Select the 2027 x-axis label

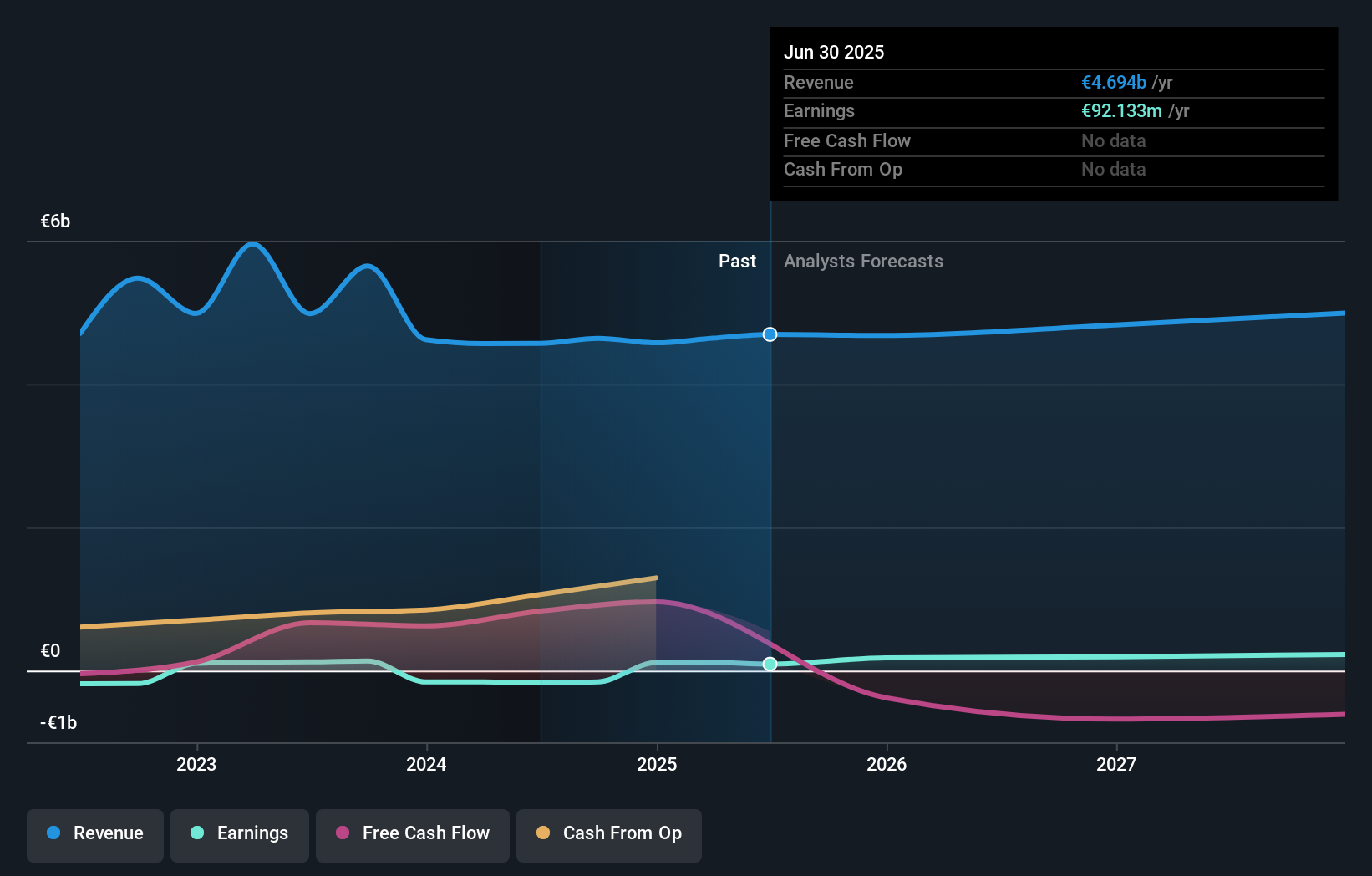1116,764
